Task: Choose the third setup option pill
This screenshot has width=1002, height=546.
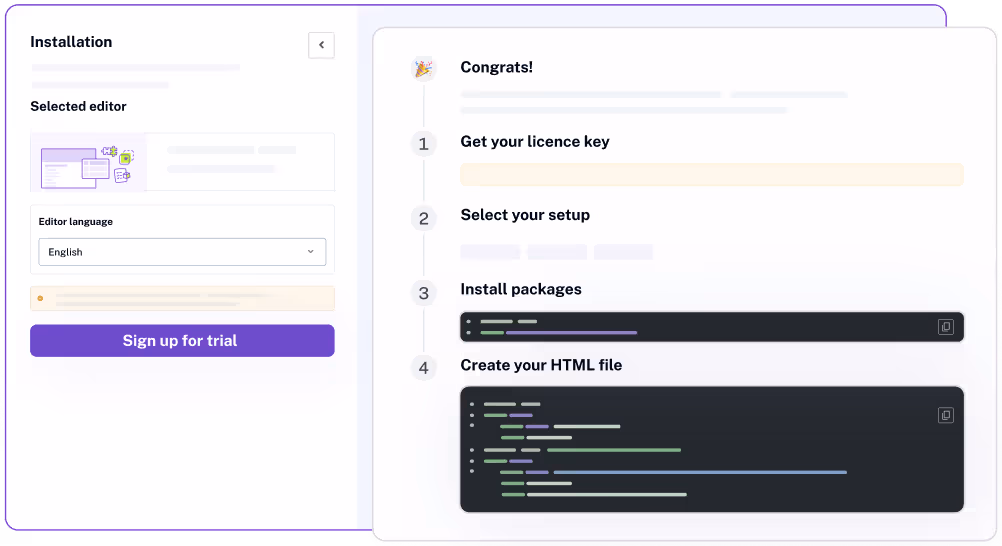Action: pos(623,252)
